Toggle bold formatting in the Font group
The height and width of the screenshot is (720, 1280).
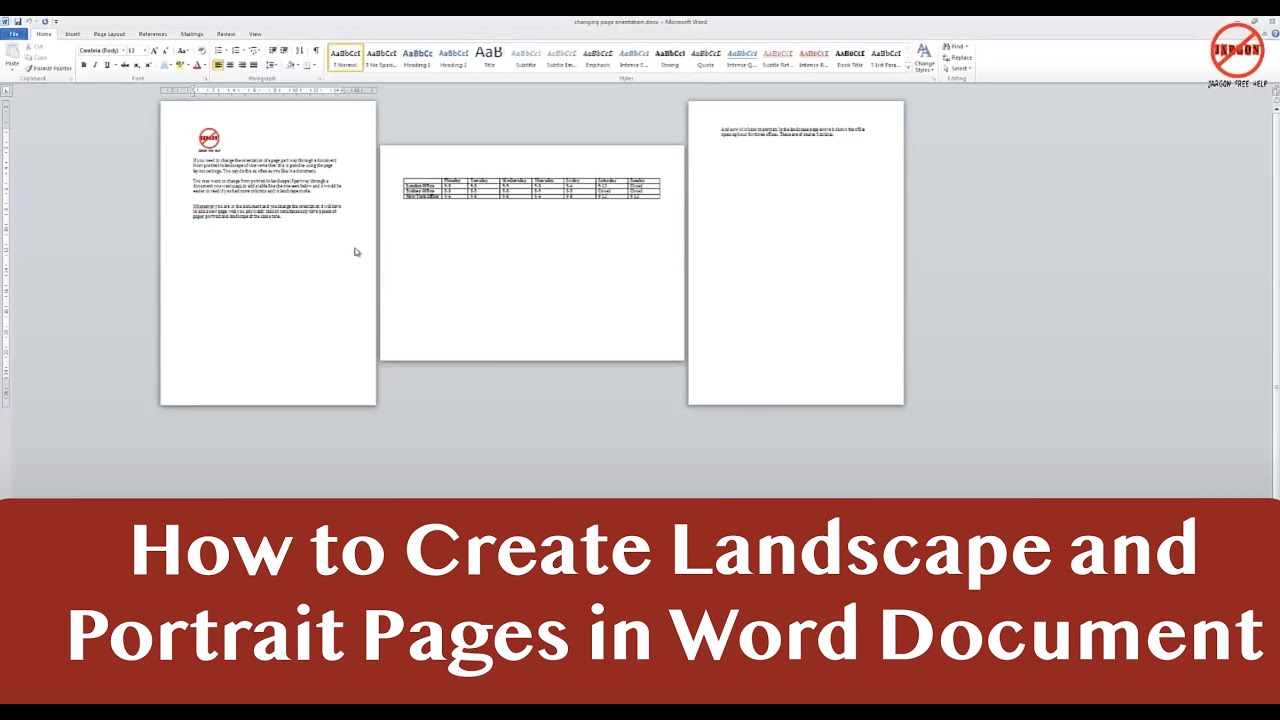[x=84, y=65]
